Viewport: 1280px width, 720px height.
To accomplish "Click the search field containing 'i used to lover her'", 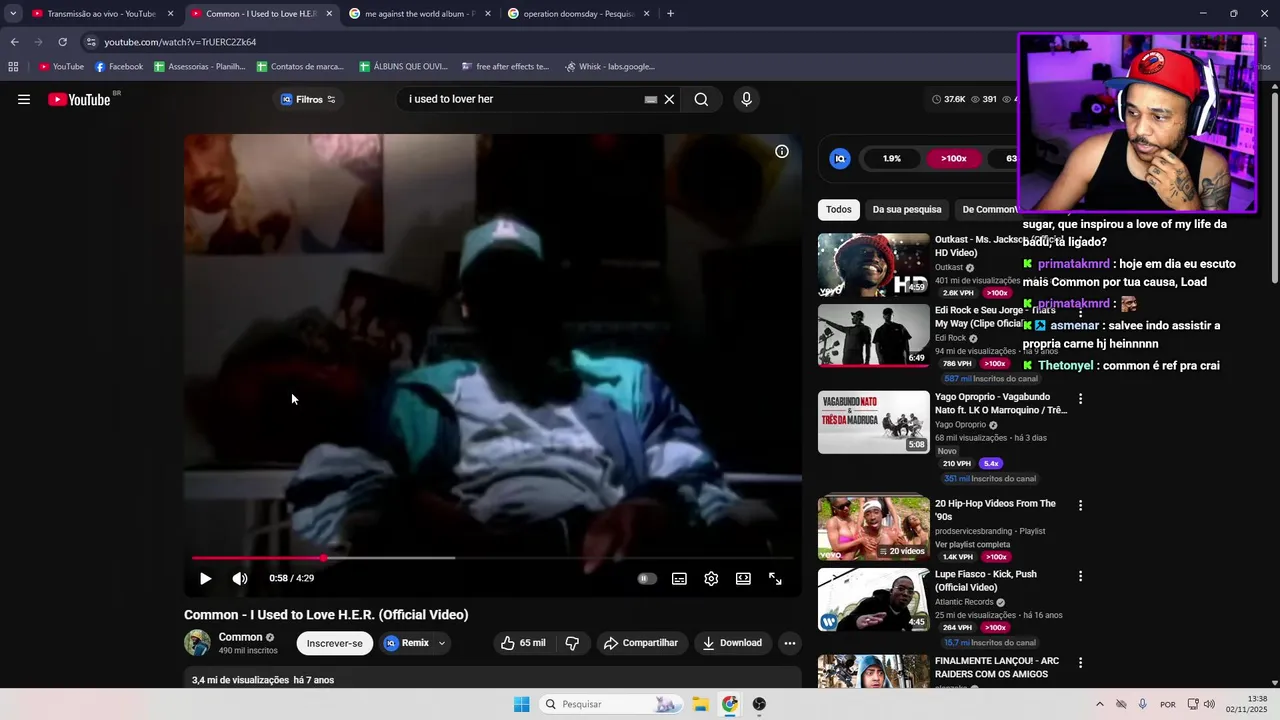I will click(520, 99).
